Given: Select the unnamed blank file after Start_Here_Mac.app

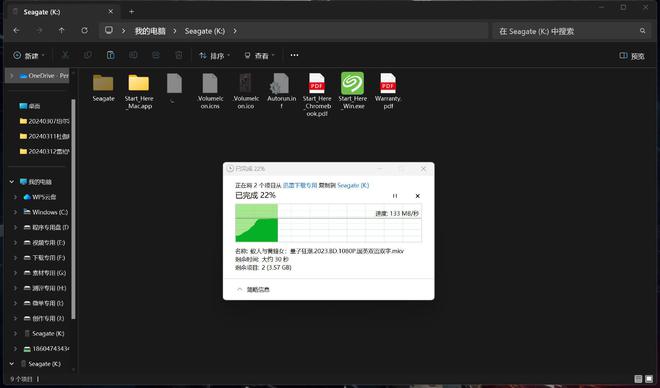Looking at the screenshot, I should [x=174, y=88].
